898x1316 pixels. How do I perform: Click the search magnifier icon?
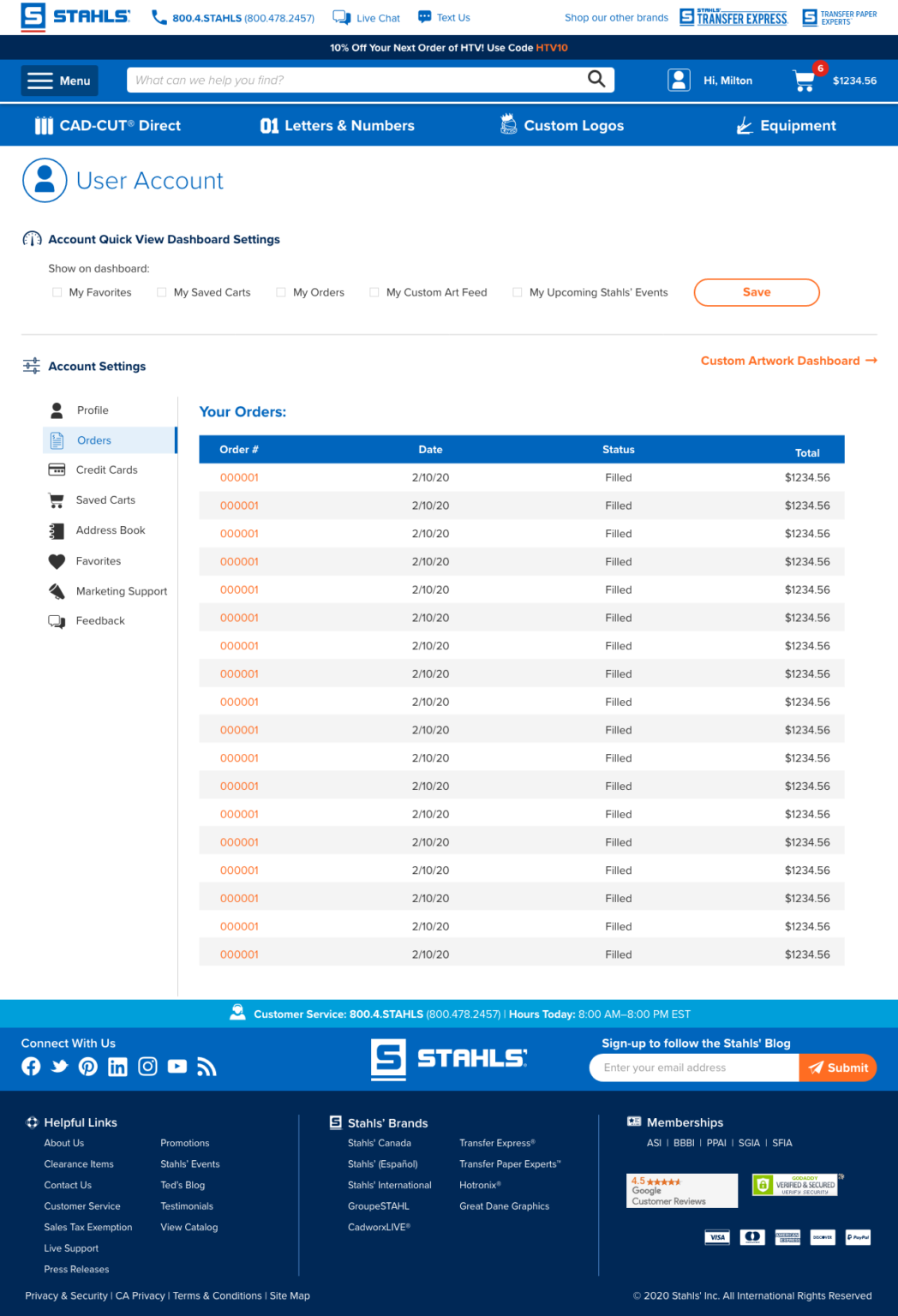point(596,80)
